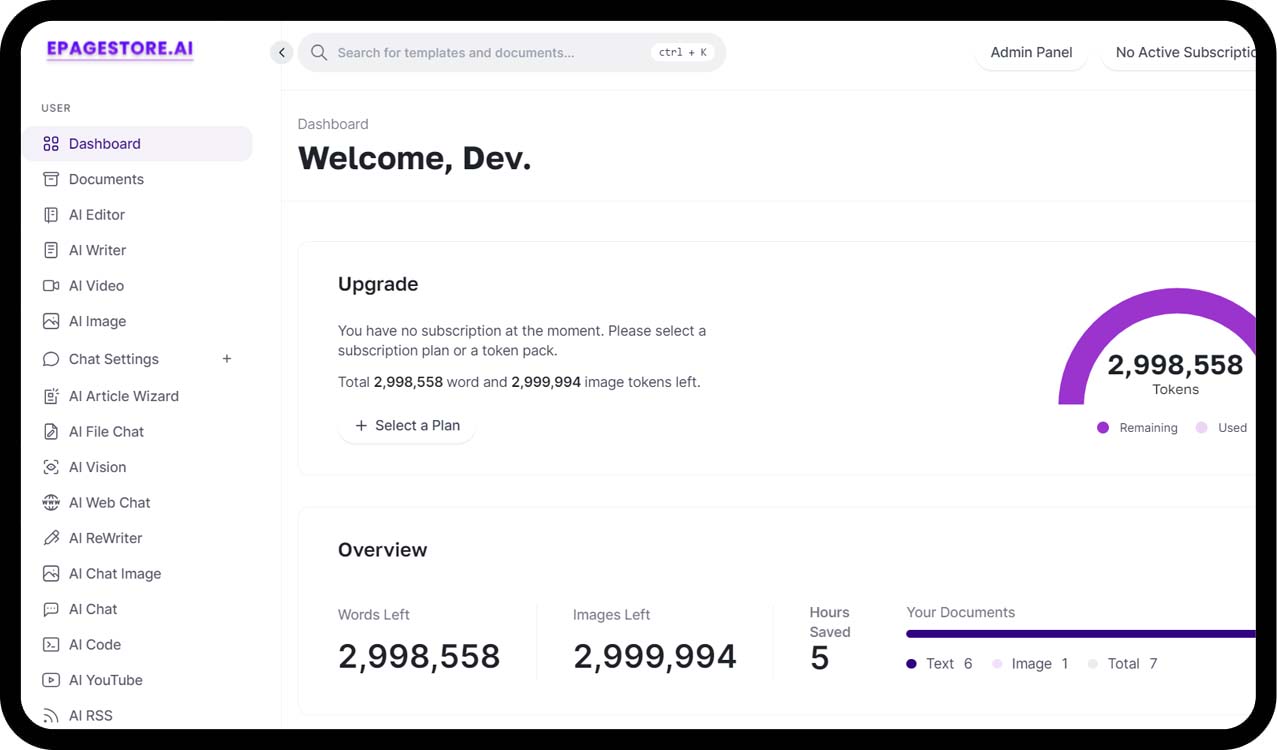Toggle the Remaining legend on the tokens chart
This screenshot has height=750, width=1277.
tap(1137, 427)
